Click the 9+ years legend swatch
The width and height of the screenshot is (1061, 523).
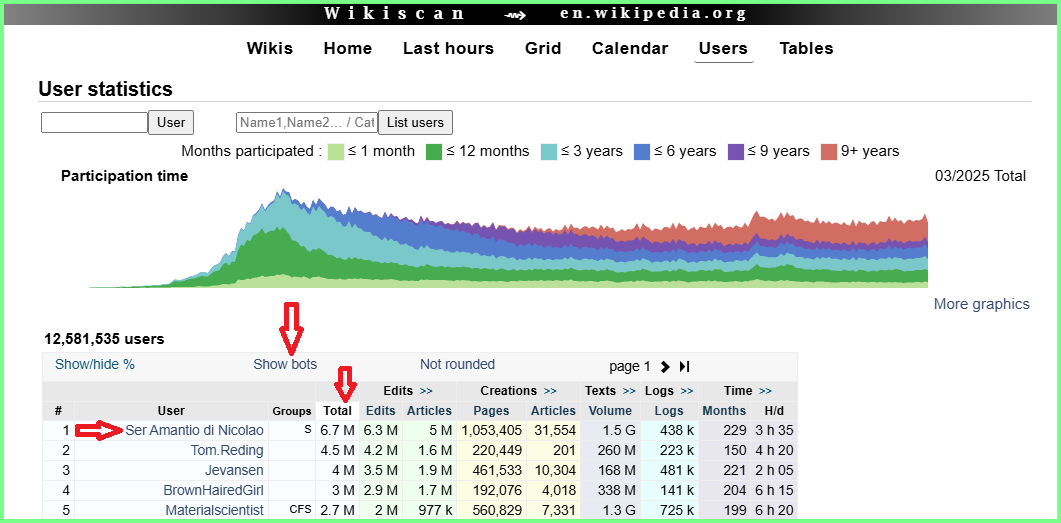click(829, 152)
